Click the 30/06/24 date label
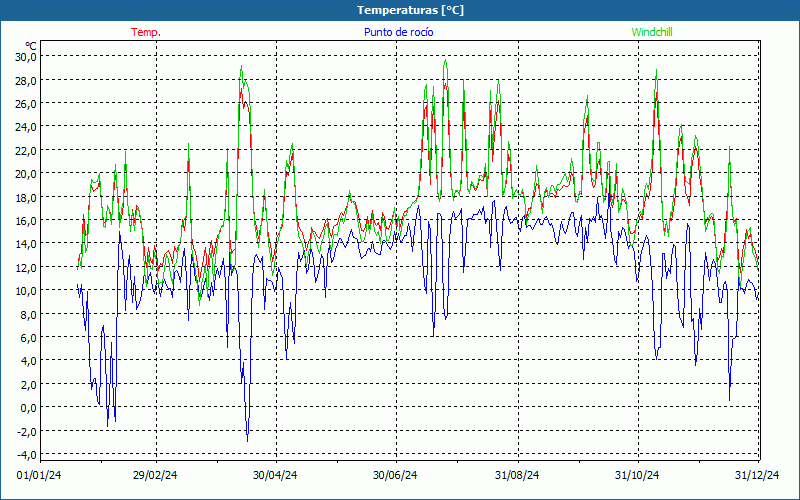Viewport: 800px width, 500px height. tap(395, 475)
